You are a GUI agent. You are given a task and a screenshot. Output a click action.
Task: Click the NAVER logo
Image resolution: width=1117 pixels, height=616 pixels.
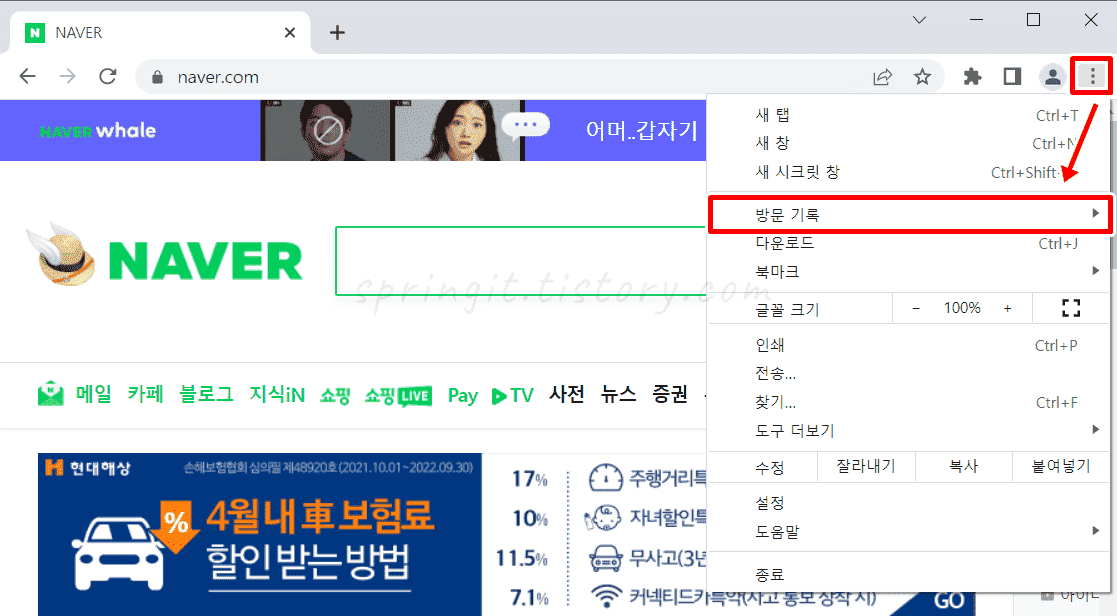205,261
